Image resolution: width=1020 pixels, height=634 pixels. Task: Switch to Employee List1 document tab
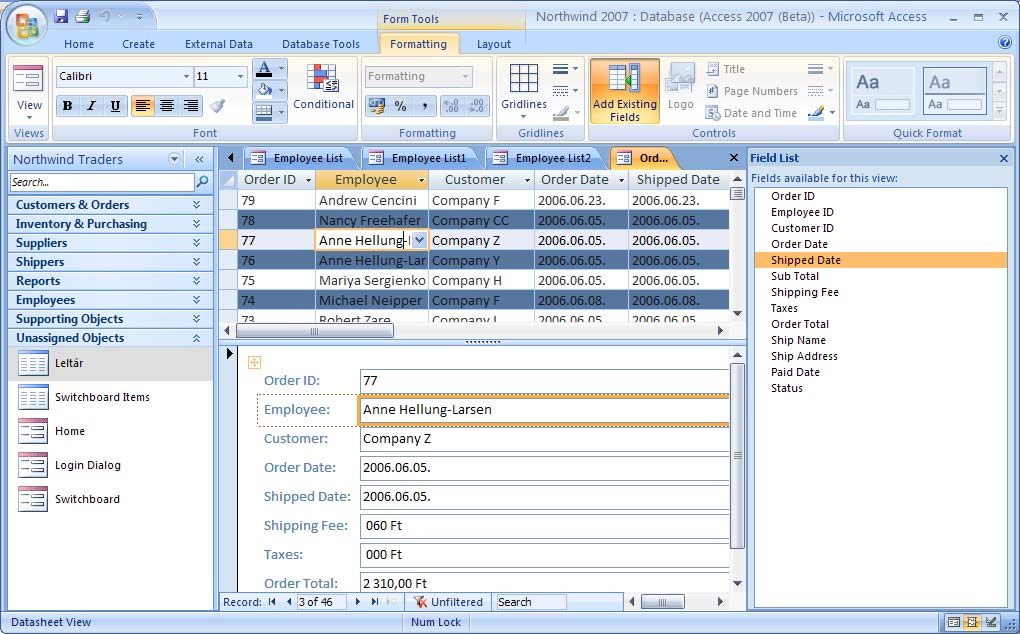[421, 158]
